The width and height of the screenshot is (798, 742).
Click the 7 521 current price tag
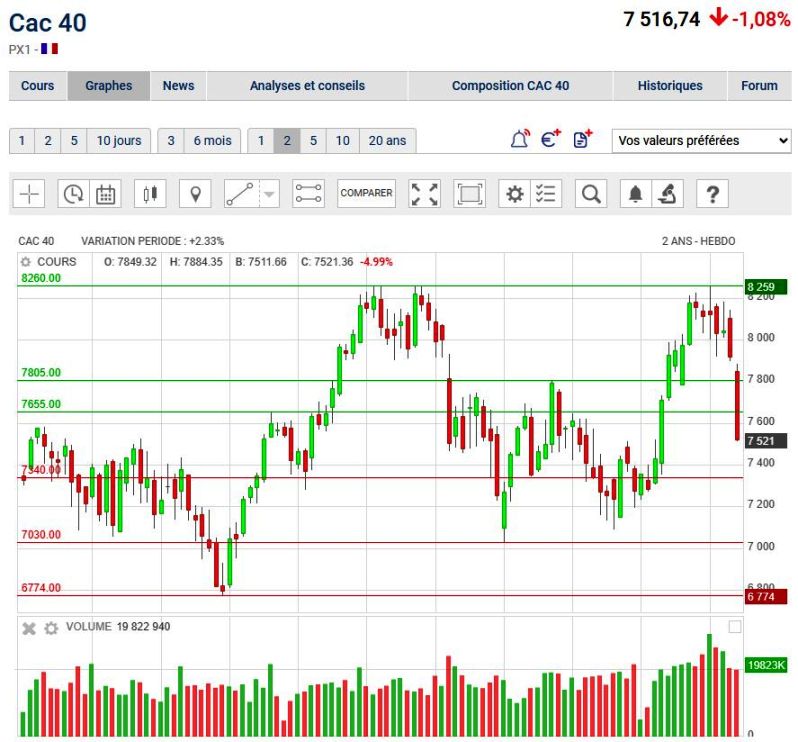tap(766, 441)
